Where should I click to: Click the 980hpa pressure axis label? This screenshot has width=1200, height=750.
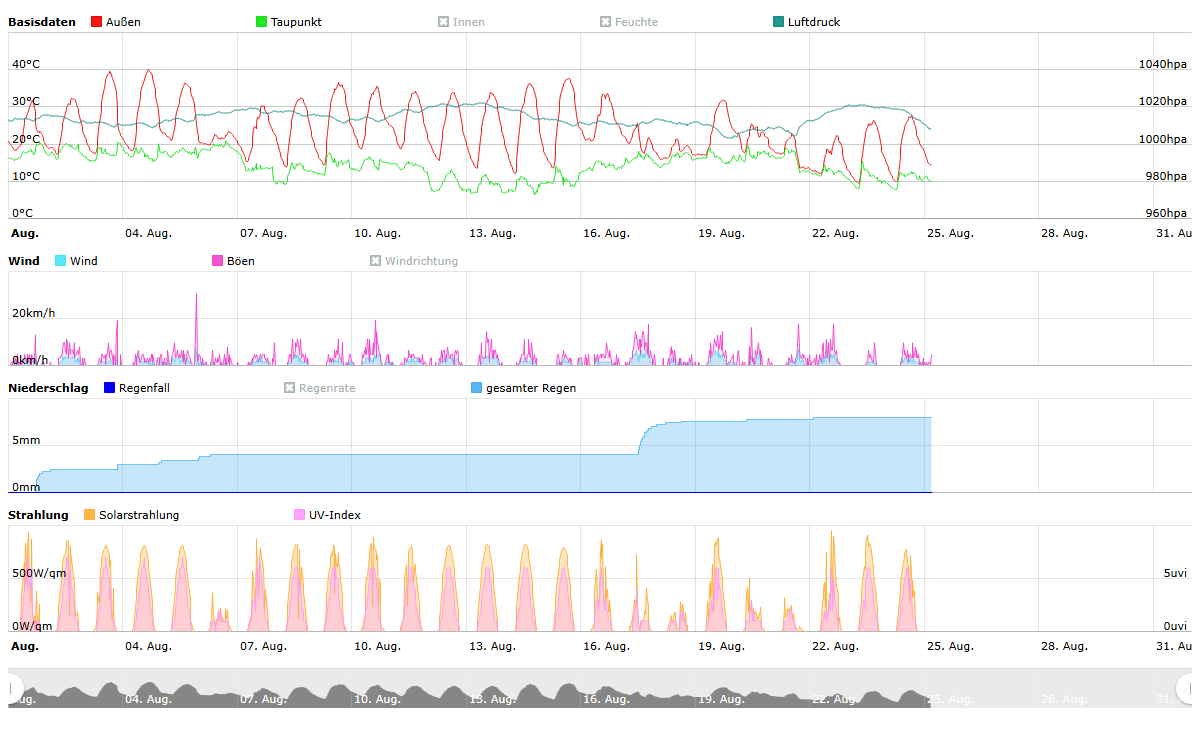(x=1166, y=176)
